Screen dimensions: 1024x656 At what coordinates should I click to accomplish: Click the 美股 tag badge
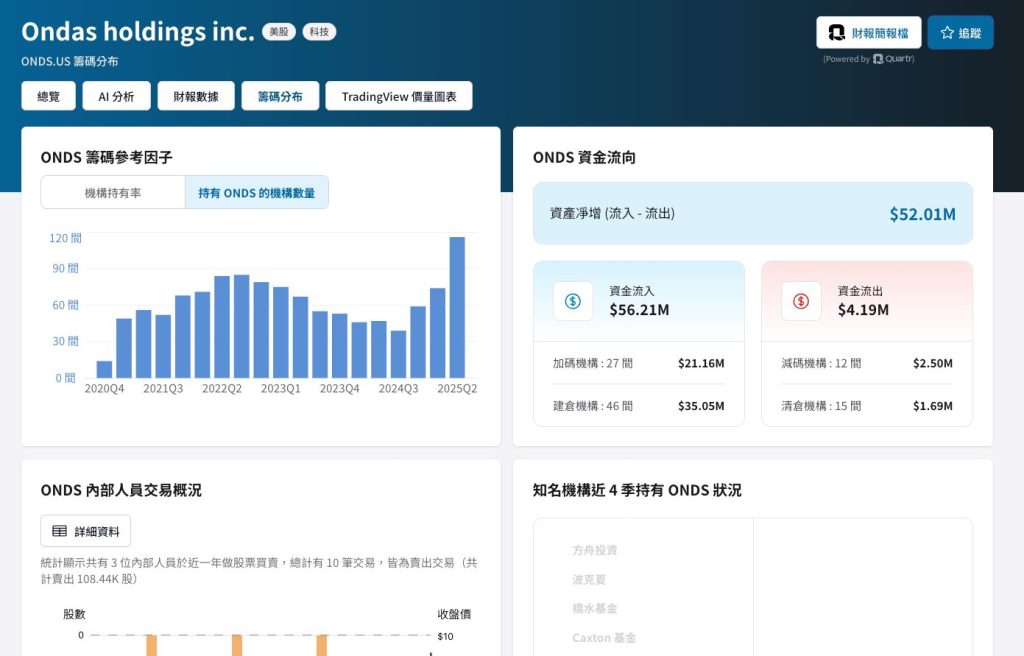click(279, 32)
